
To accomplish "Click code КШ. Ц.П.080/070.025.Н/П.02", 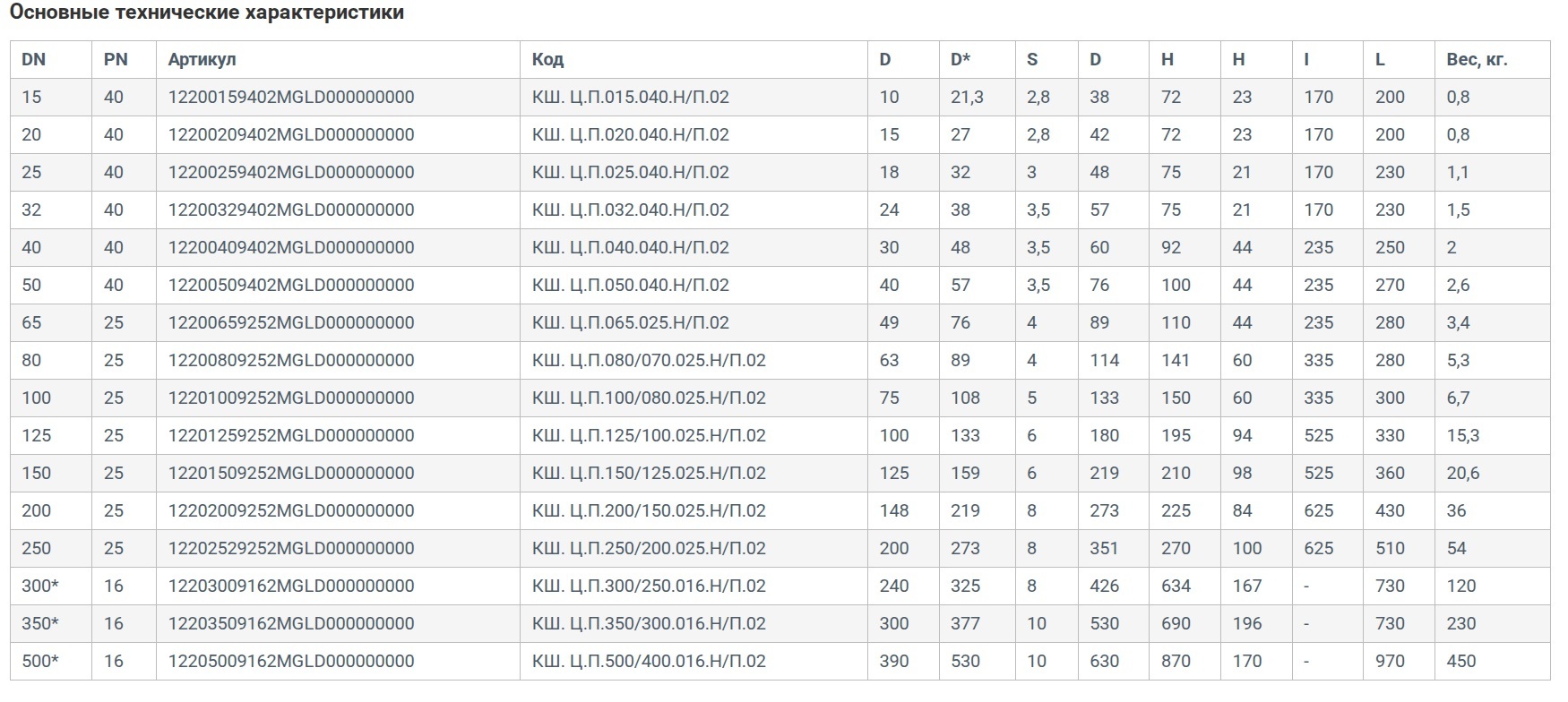I will (649, 360).
